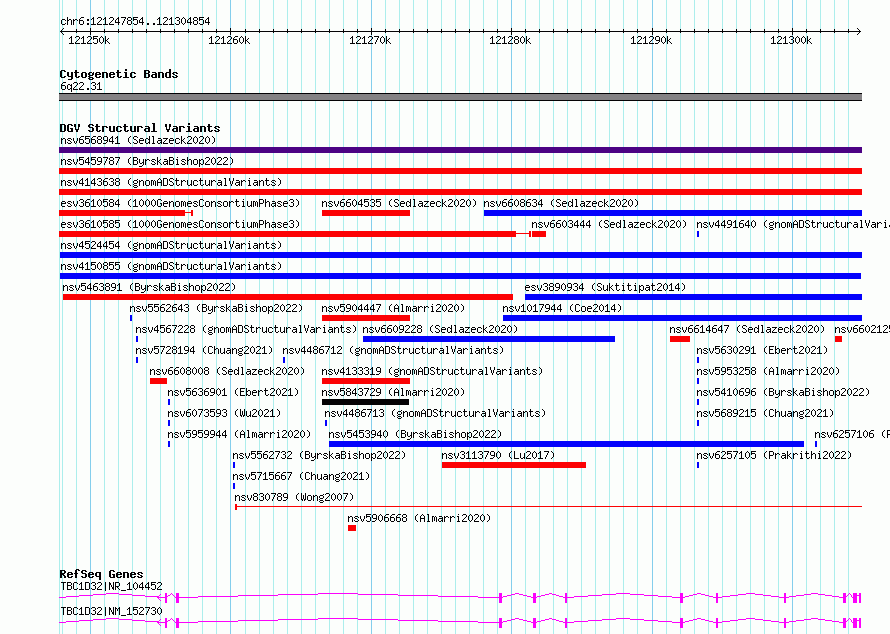Open nsv4524454 (gnomADStructuralVariants) label
The height and width of the screenshot is (634, 890).
pyautogui.click(x=171, y=245)
